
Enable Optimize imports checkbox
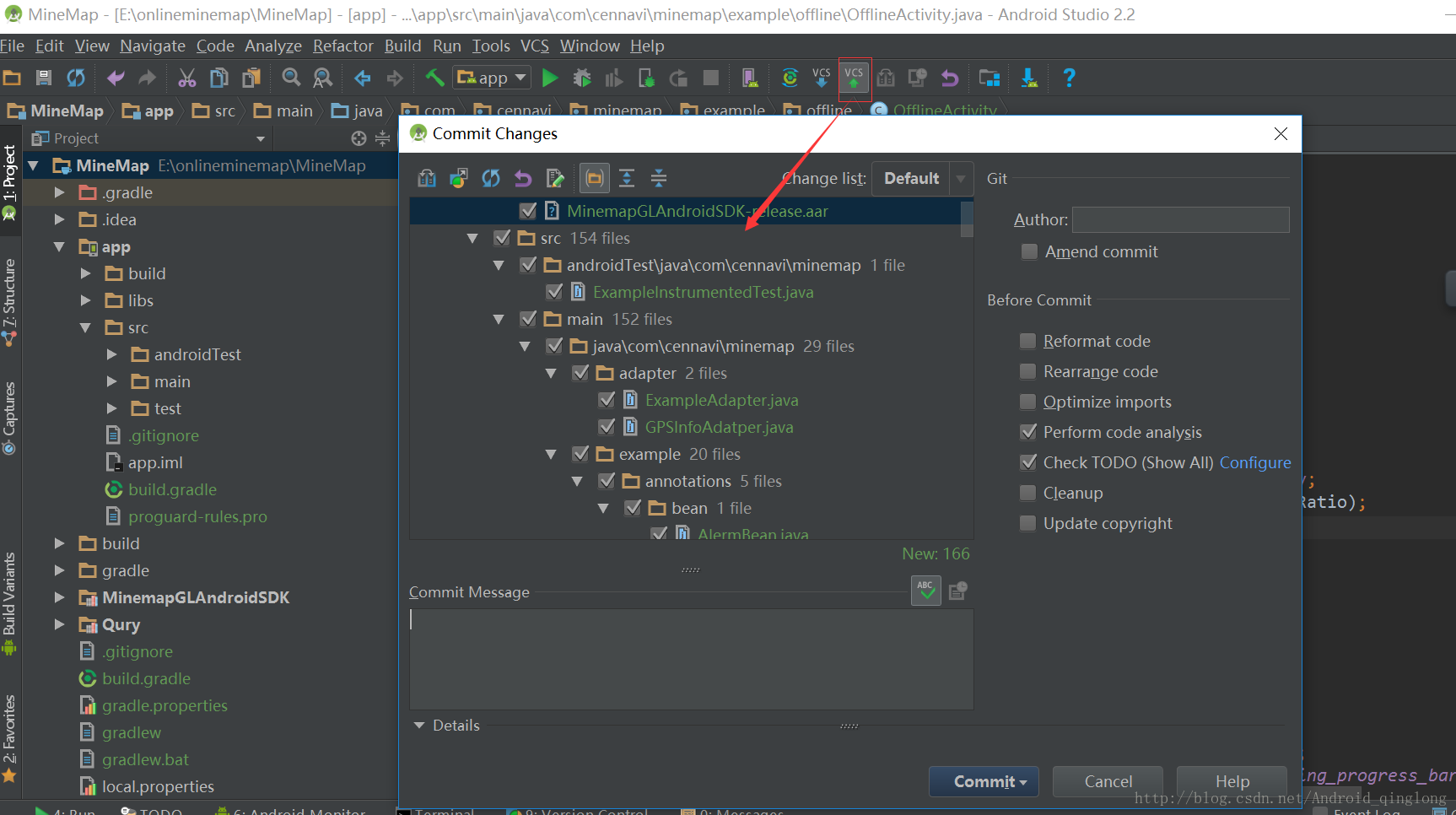(x=1028, y=402)
